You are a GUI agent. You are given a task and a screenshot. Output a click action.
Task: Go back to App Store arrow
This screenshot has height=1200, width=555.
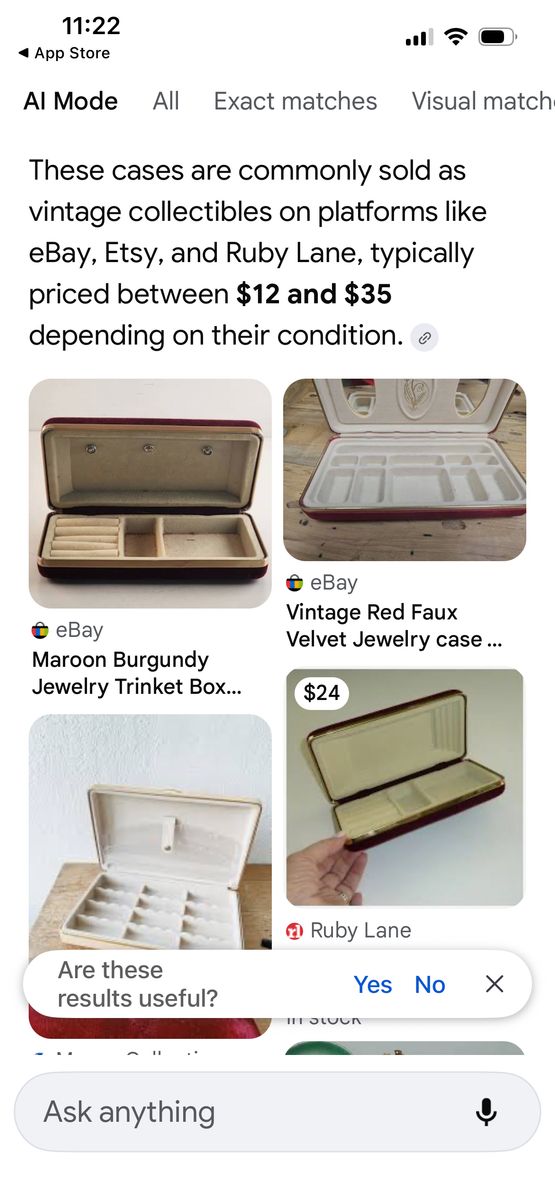pyautogui.click(x=23, y=53)
